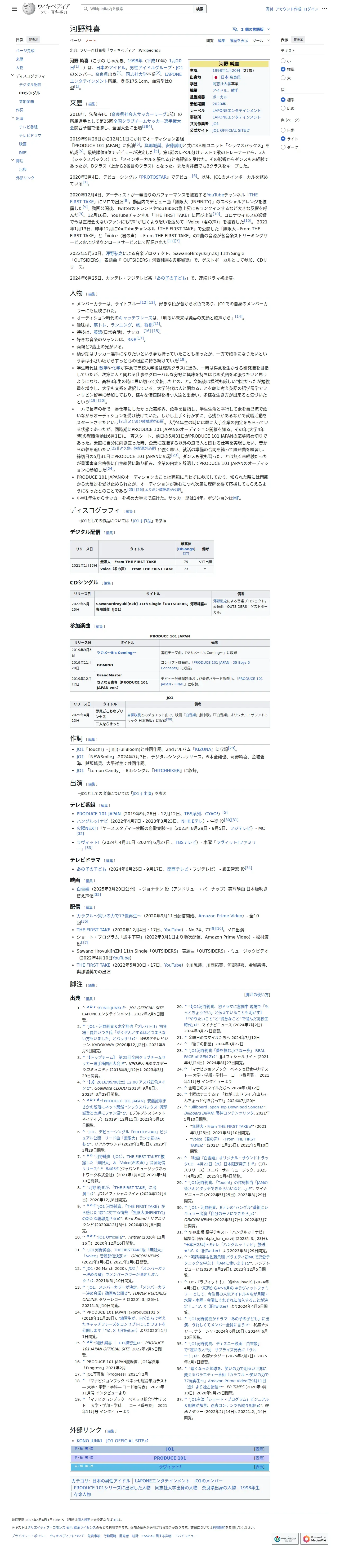Select the ライト color mode
The height and width of the screenshot is (1568, 340).
click(283, 139)
